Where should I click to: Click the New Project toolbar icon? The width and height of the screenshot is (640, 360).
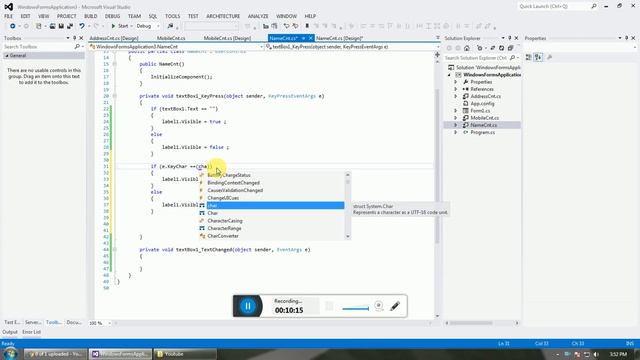(x=39, y=26)
